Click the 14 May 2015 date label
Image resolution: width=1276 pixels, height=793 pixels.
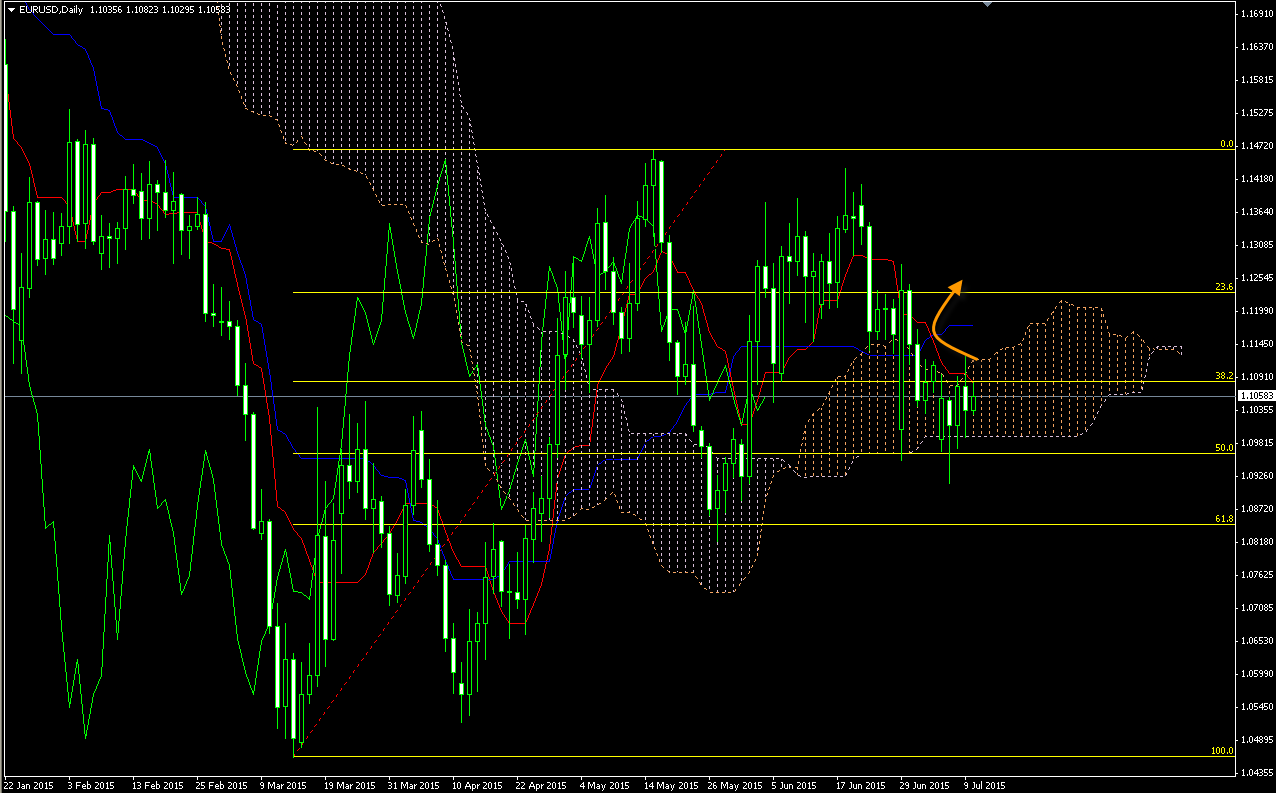(669, 786)
